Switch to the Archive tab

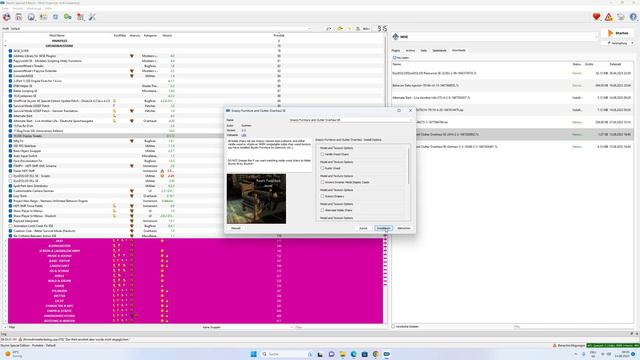(x=410, y=51)
